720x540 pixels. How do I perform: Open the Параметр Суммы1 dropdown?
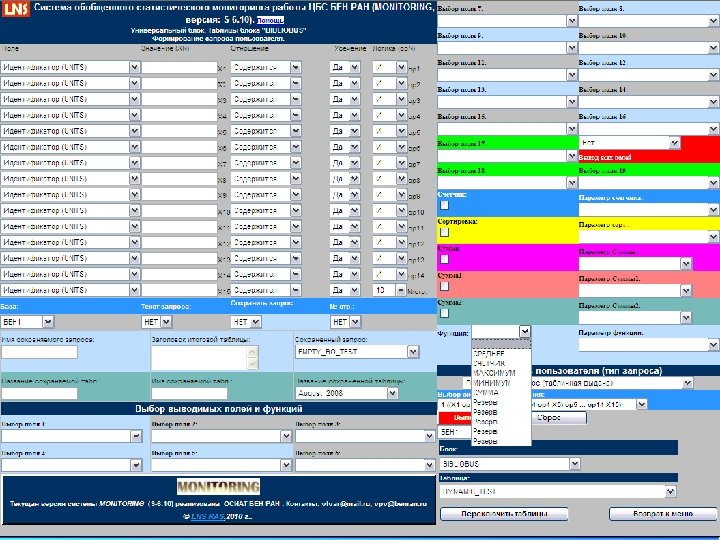(635, 291)
